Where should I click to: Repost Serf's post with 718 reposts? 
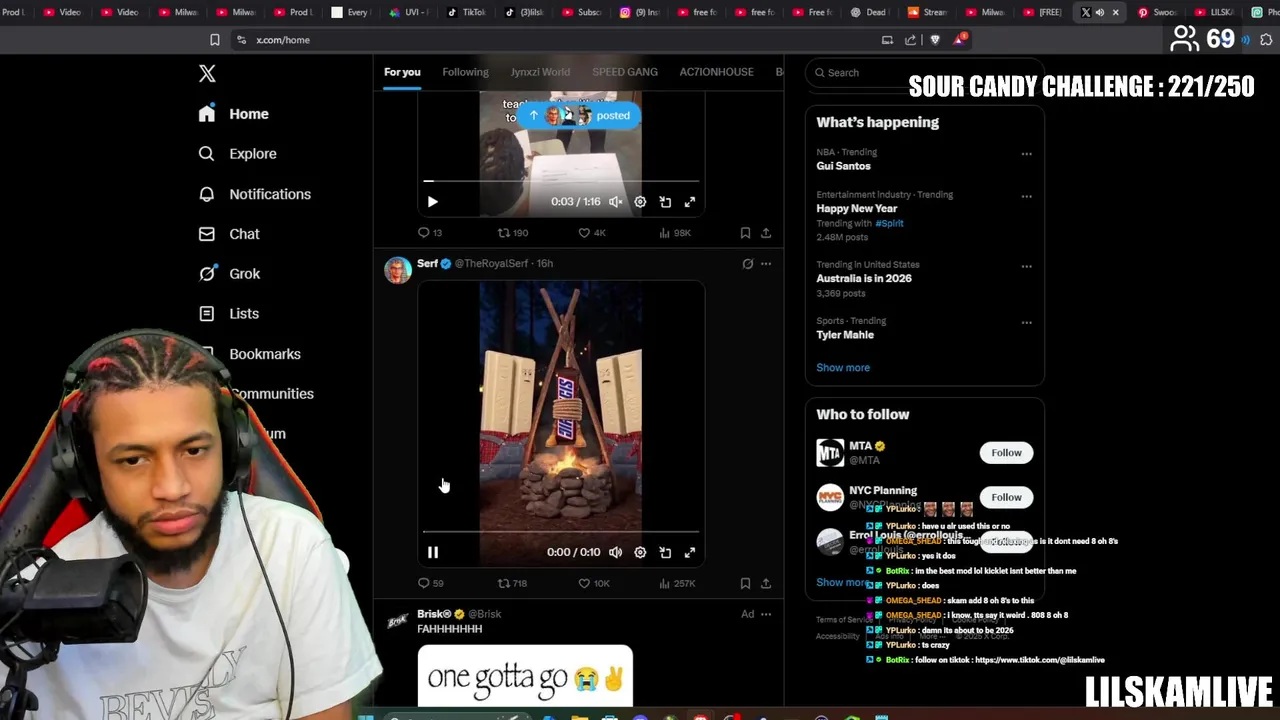click(x=513, y=583)
